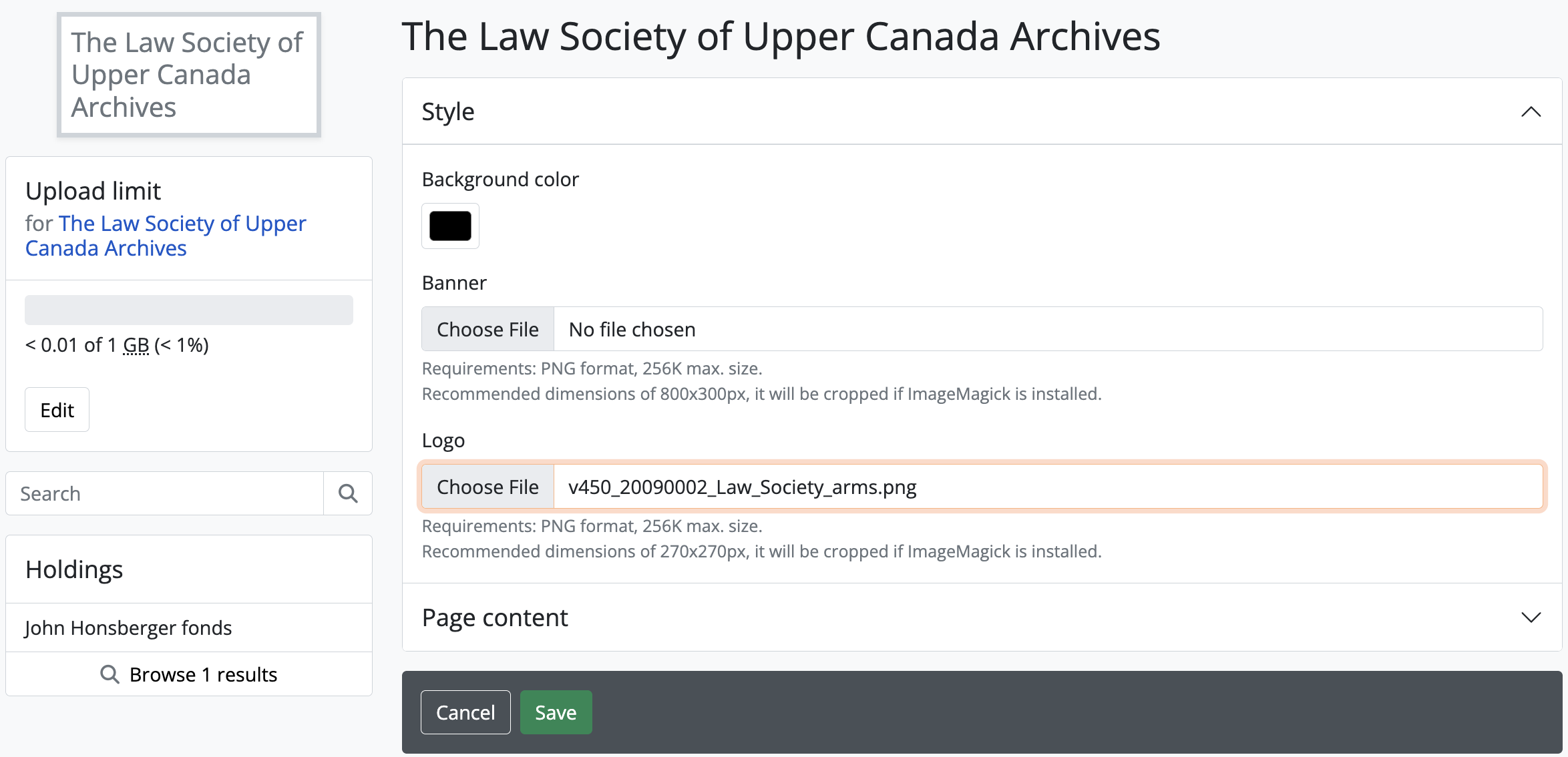Open the Background color picker swatch
Viewport: 1568px width, 757px height.
point(450,226)
